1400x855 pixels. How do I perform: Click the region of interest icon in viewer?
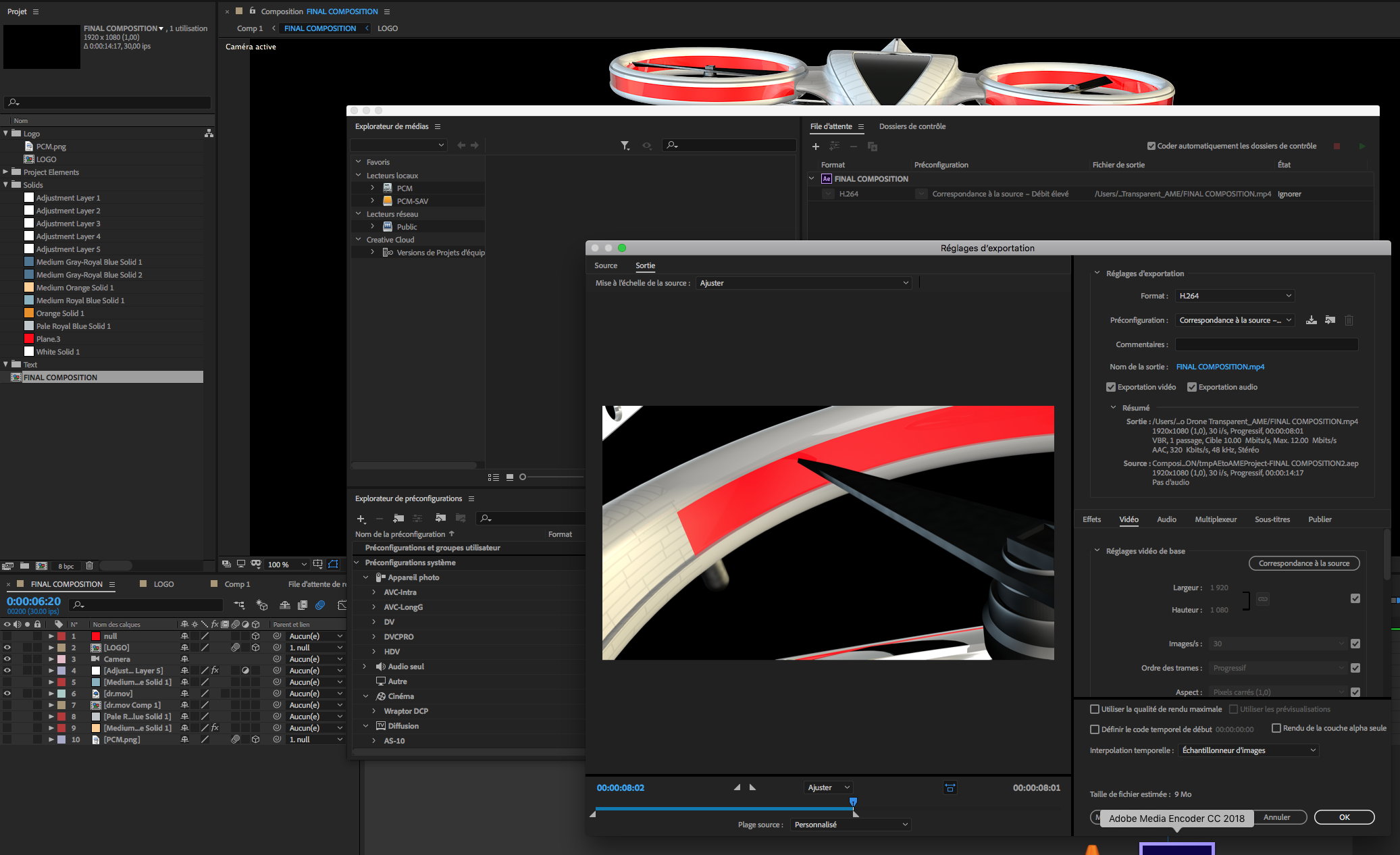click(317, 565)
